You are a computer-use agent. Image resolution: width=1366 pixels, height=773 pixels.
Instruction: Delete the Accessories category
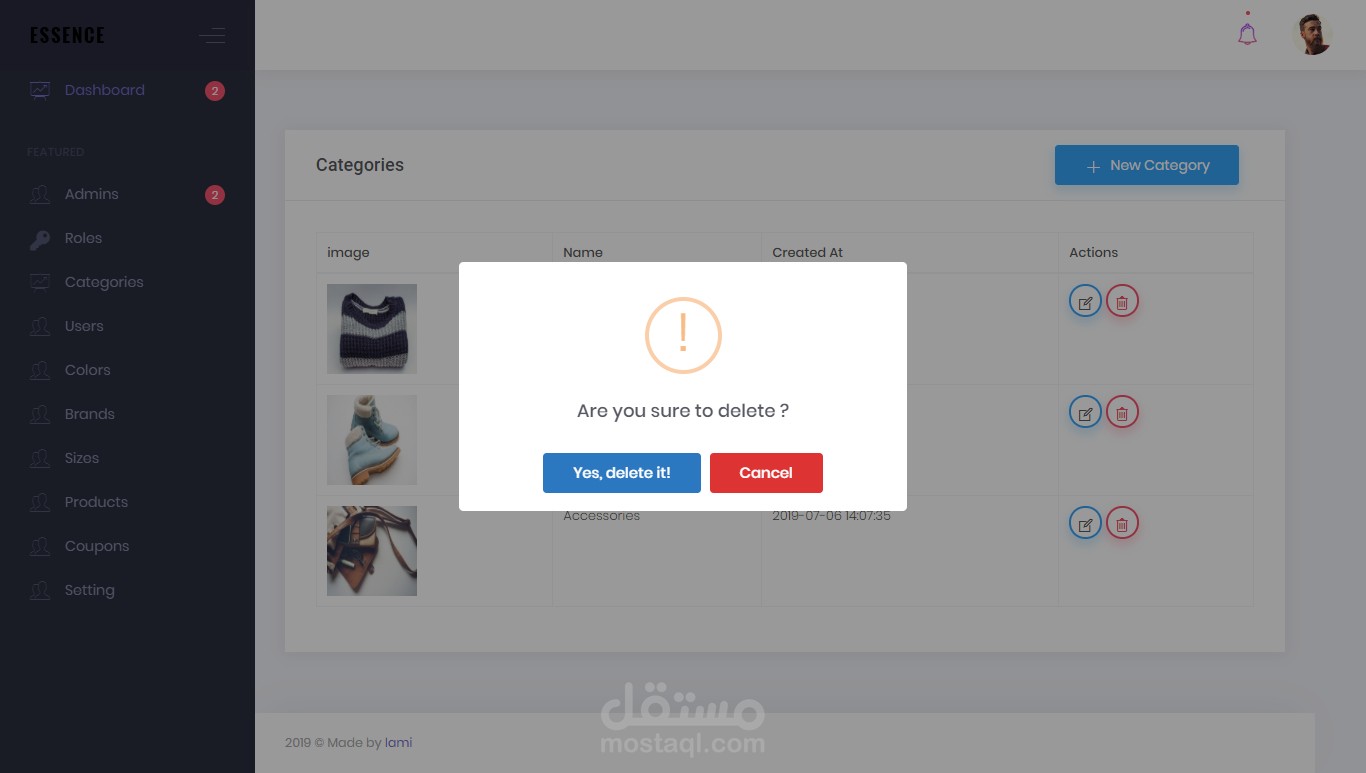(1122, 523)
